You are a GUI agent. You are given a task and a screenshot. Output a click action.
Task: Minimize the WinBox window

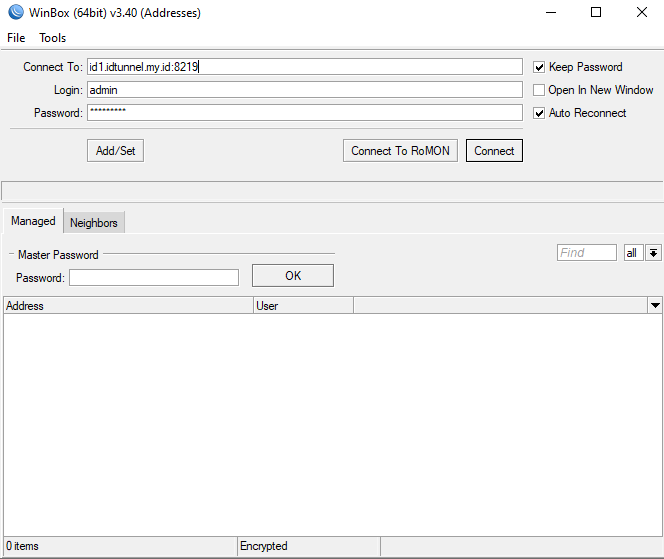[551, 12]
